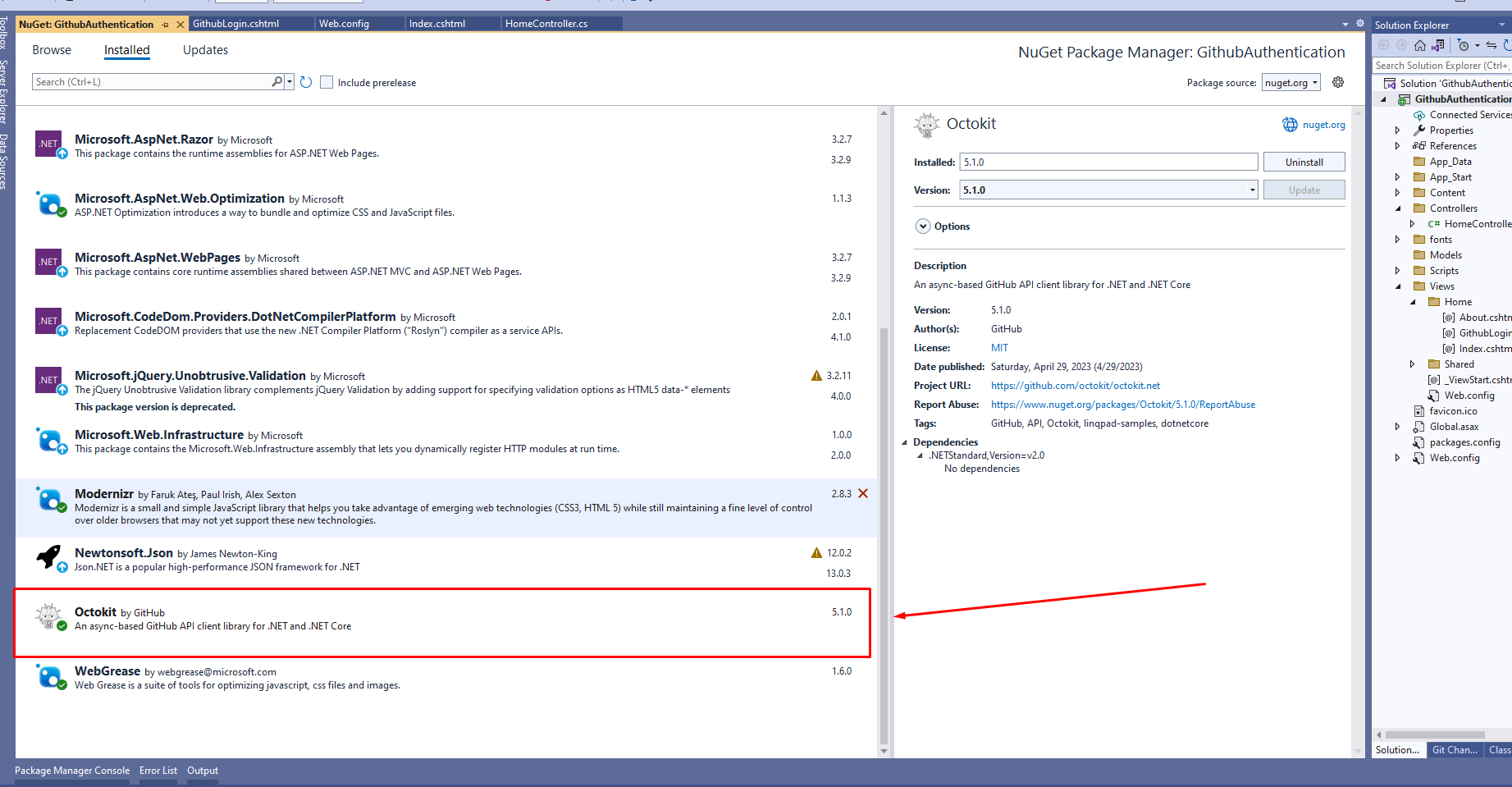Pin the NuGet: GithubAuthentication tab
The image size is (1512, 787).
click(166, 25)
